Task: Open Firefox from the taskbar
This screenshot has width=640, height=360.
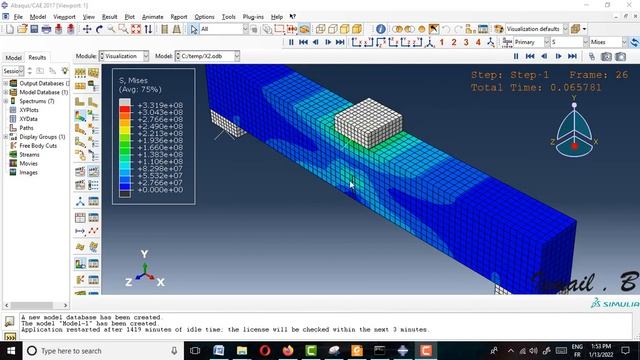Action: (x=288, y=351)
